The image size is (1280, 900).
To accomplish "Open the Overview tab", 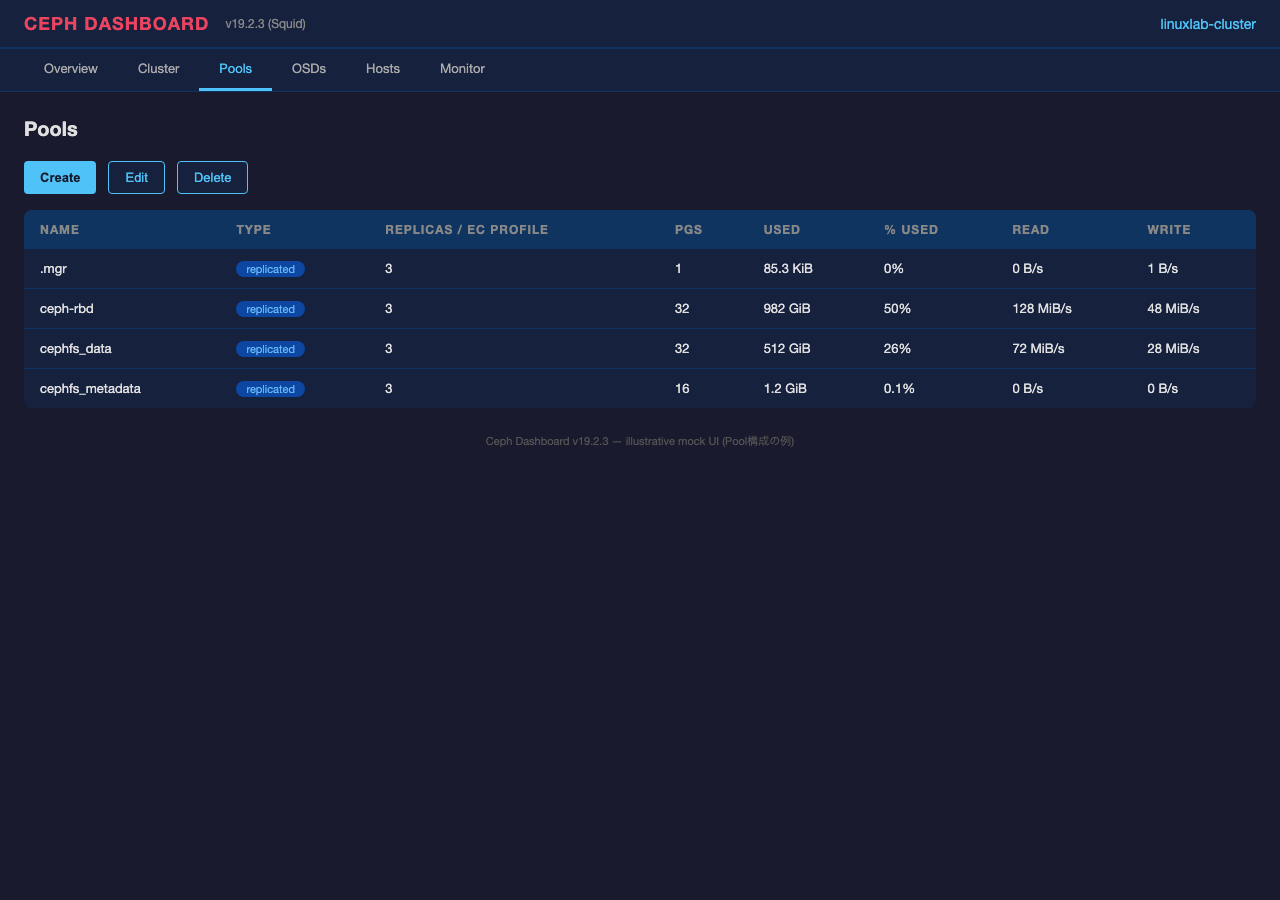I will coord(71,69).
